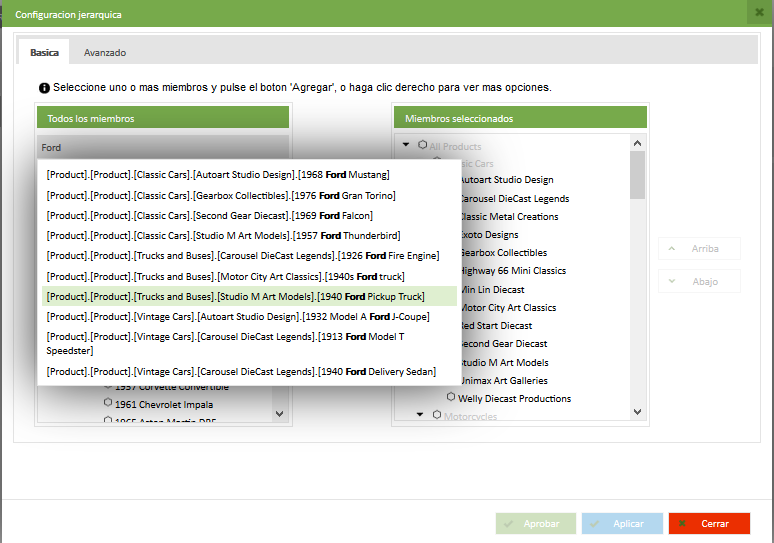Pick the 1940 Ford Pickup Truck suggestion
The width and height of the screenshot is (774, 543).
(235, 296)
